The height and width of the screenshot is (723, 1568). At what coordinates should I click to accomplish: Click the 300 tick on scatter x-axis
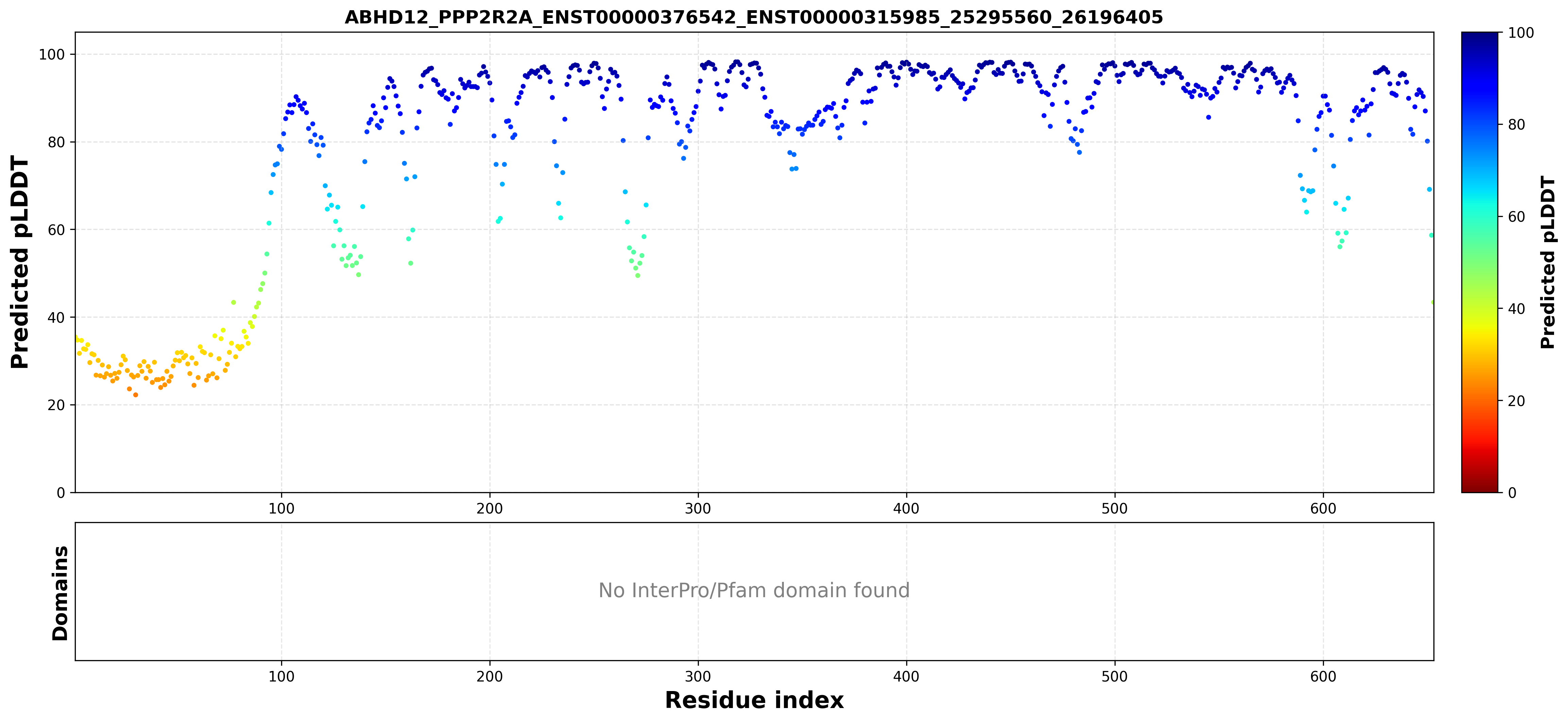697,508
